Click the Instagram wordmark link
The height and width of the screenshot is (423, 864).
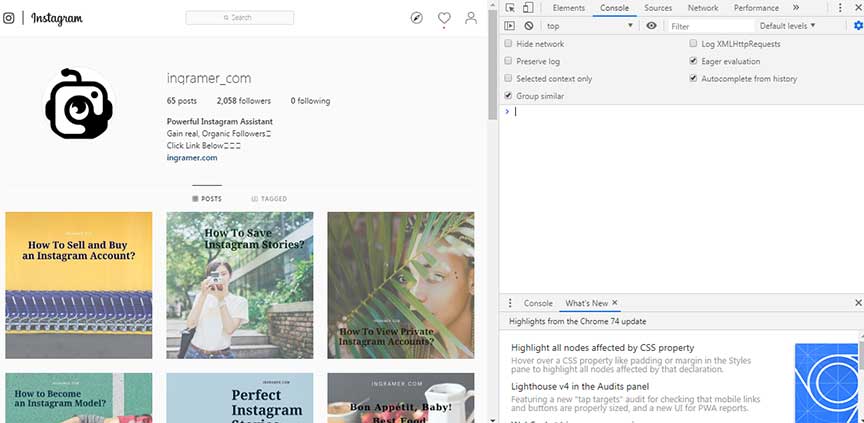57,18
